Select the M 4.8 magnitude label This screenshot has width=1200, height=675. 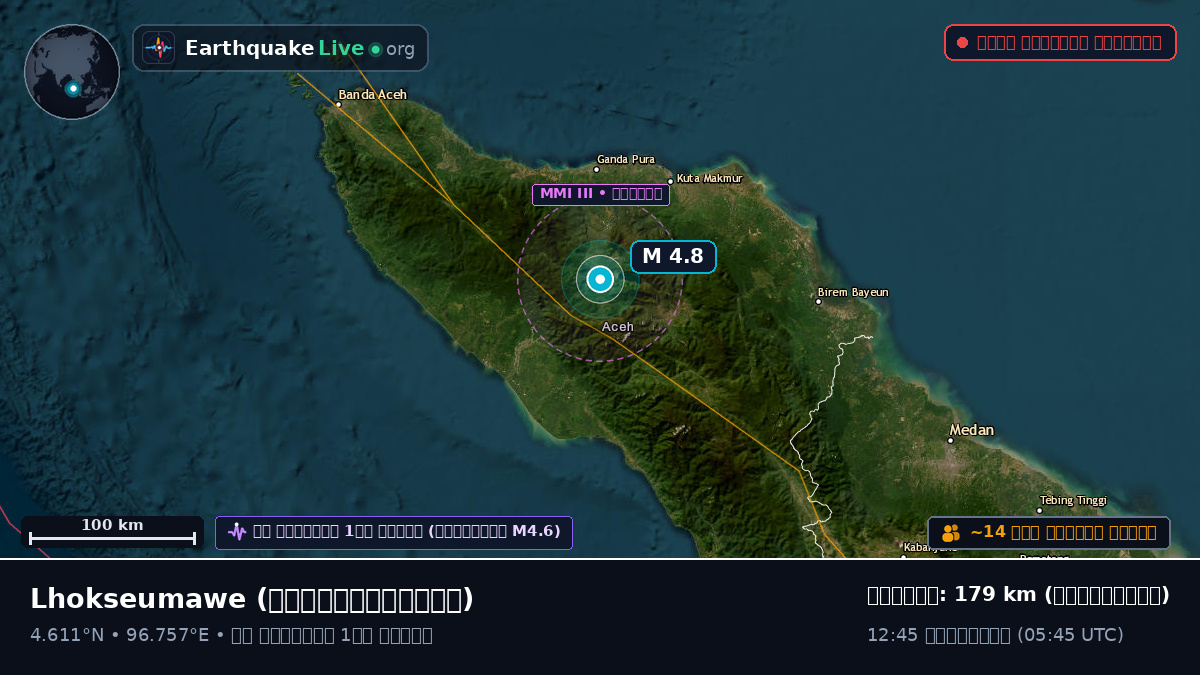673,257
